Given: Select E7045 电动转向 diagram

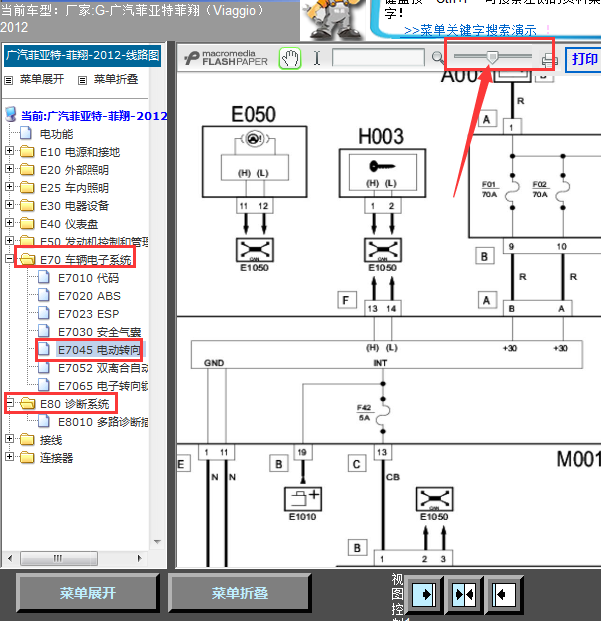Looking at the screenshot, I should [99, 350].
